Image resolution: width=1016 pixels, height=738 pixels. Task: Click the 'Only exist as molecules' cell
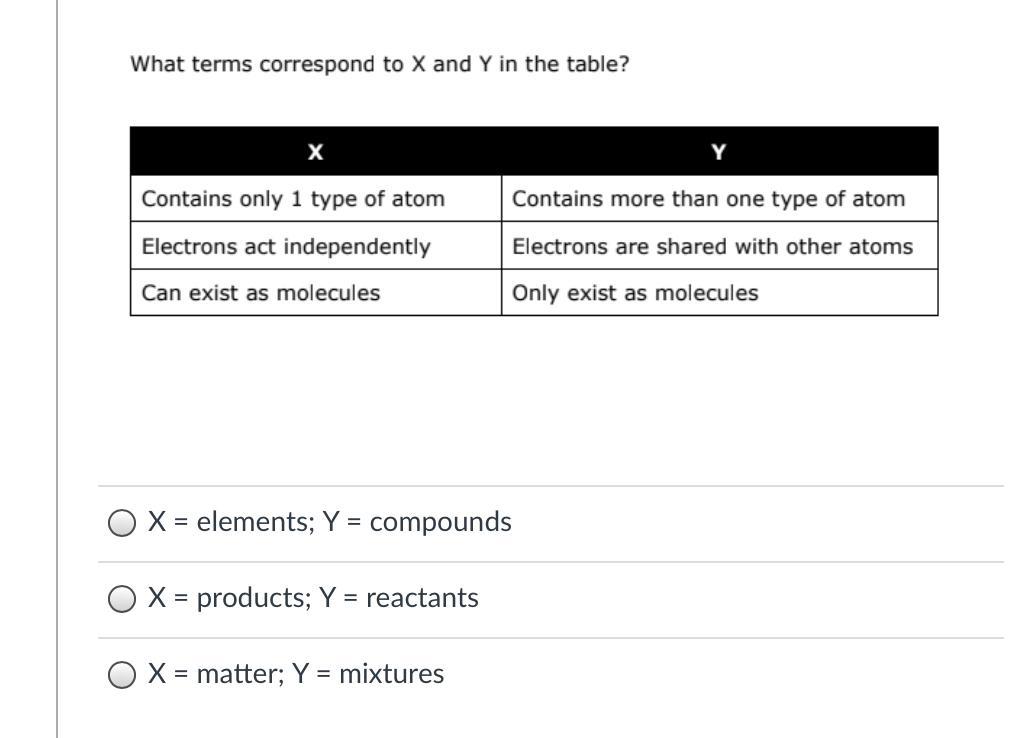[x=635, y=293]
